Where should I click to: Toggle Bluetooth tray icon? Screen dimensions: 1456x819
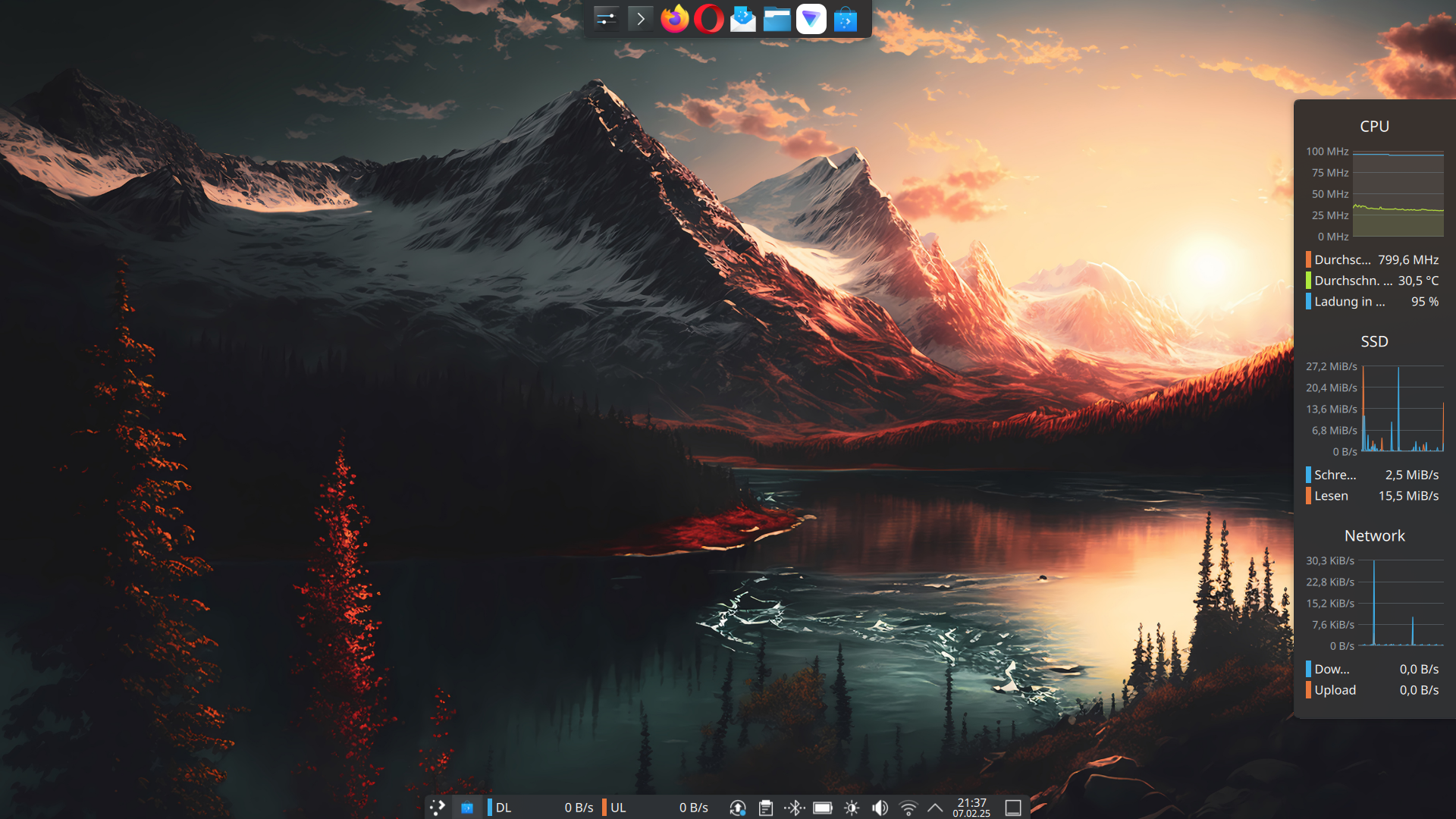click(794, 808)
